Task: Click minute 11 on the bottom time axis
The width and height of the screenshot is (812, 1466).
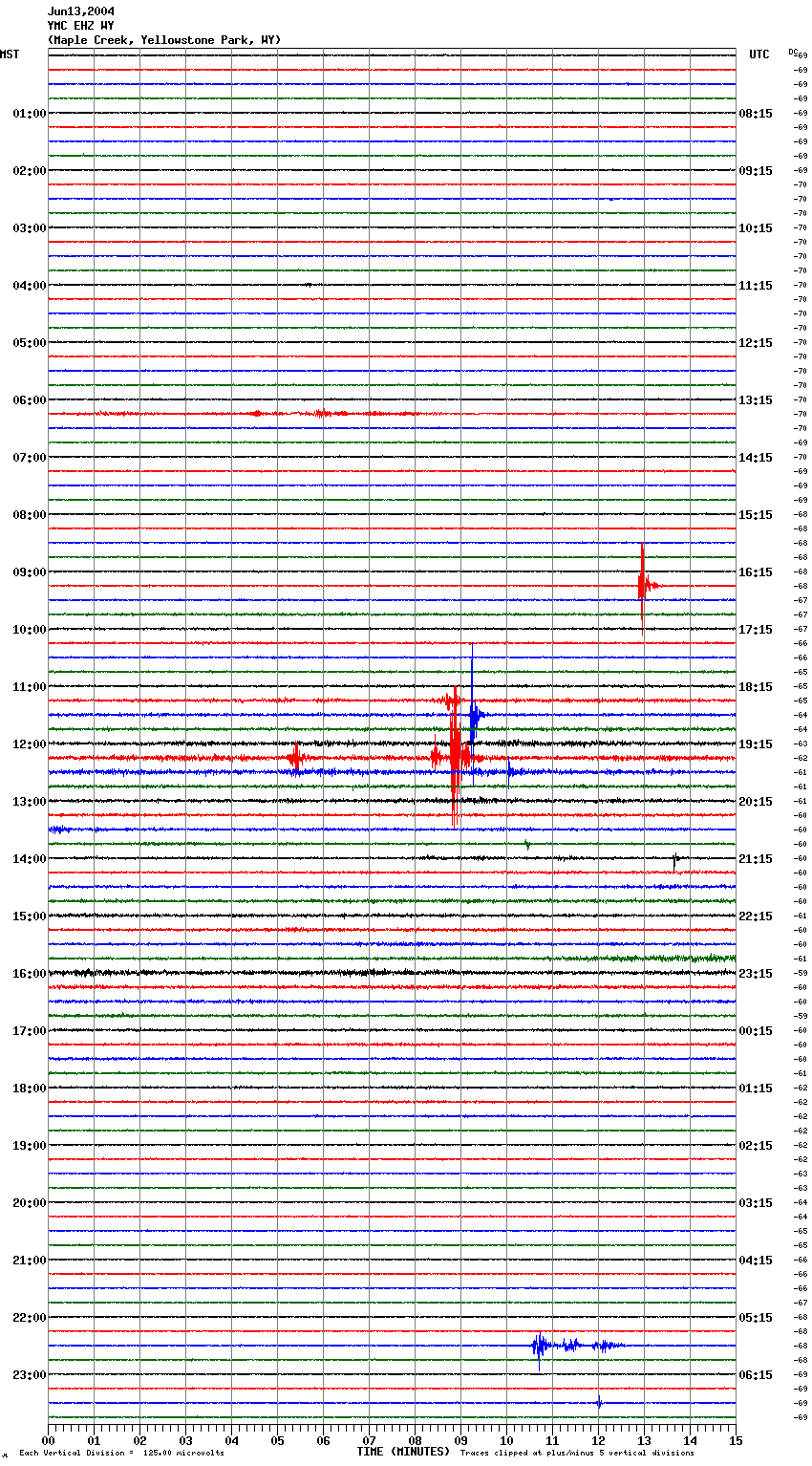Action: pos(552,1440)
